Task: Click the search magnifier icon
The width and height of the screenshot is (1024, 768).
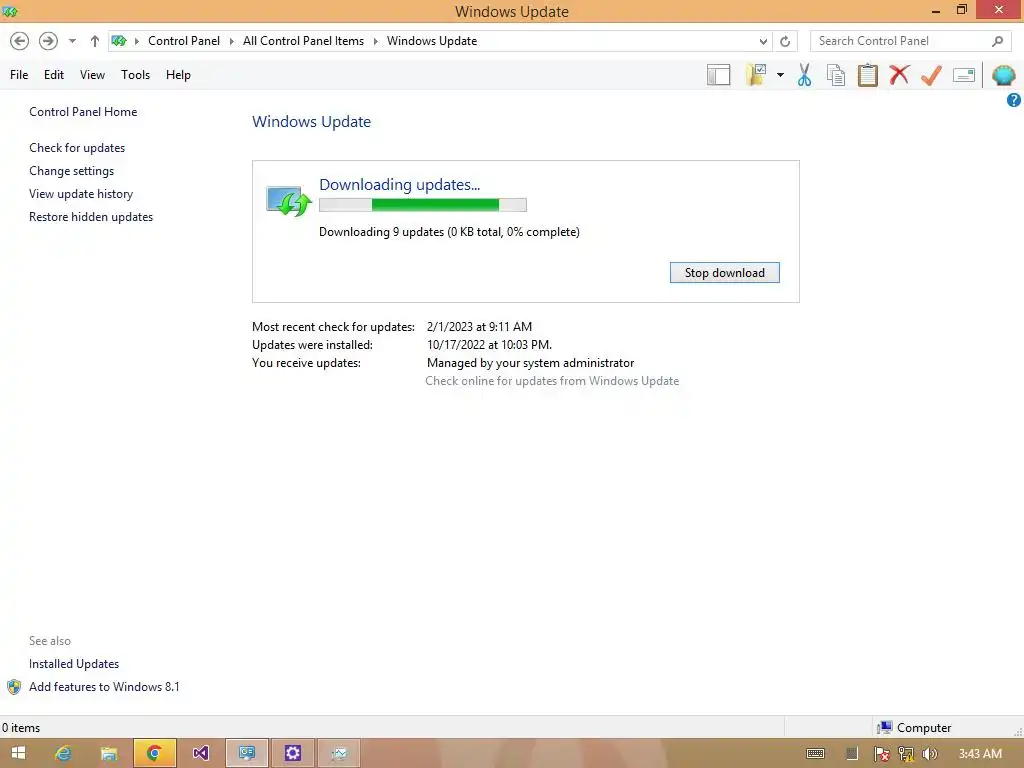Action: point(997,41)
